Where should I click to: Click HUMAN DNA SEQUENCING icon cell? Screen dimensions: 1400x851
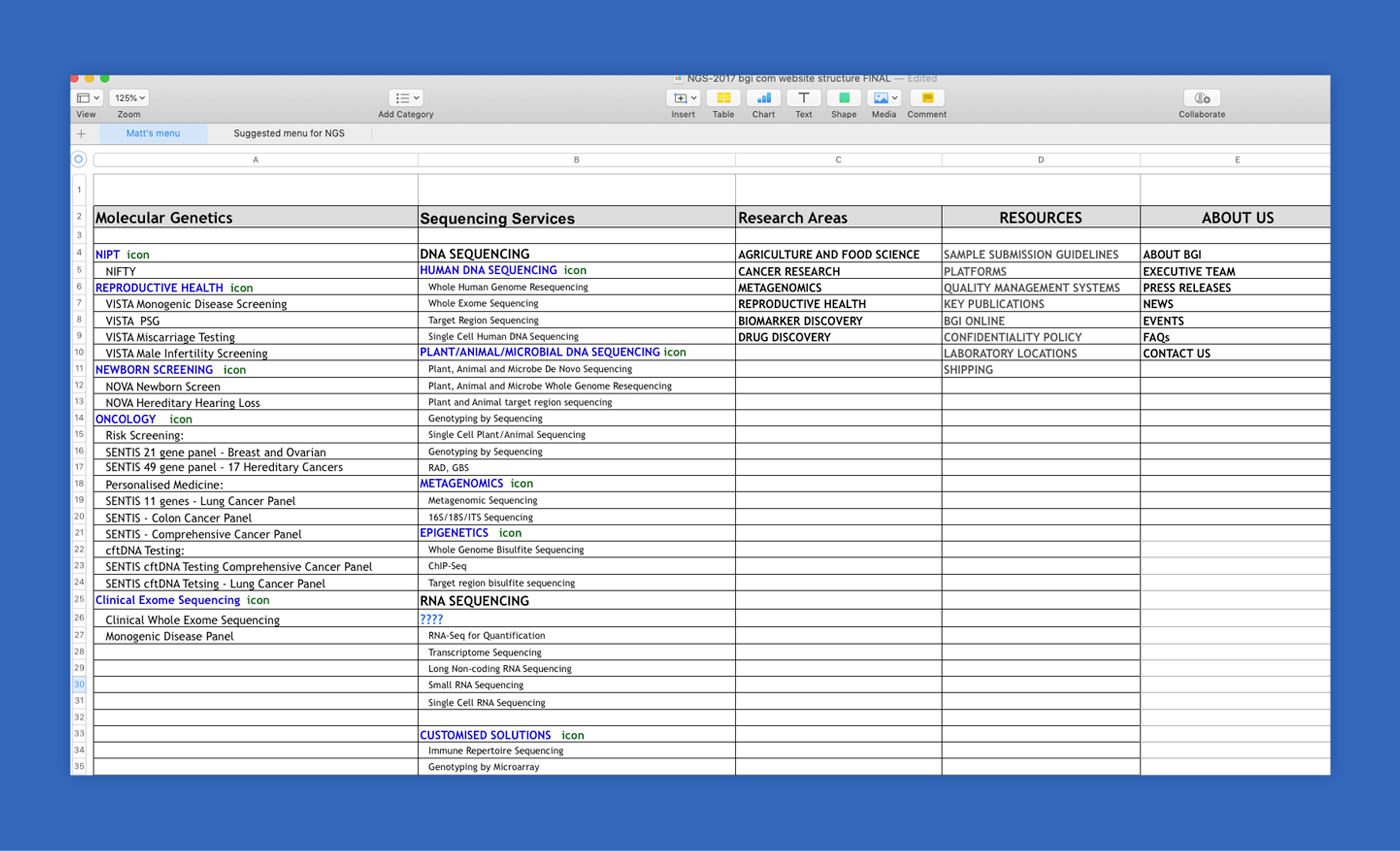577,270
